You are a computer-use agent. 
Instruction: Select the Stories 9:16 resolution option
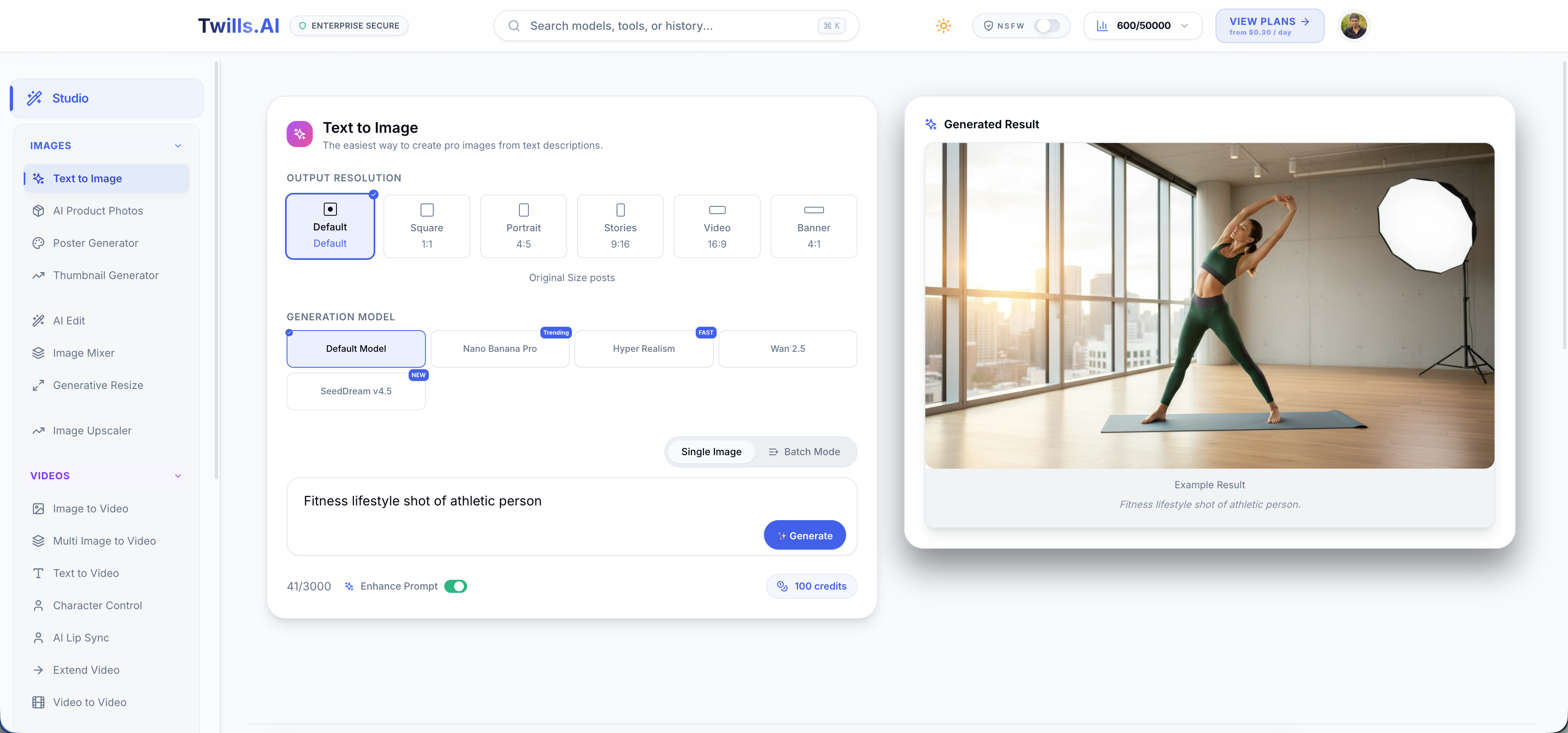point(620,226)
